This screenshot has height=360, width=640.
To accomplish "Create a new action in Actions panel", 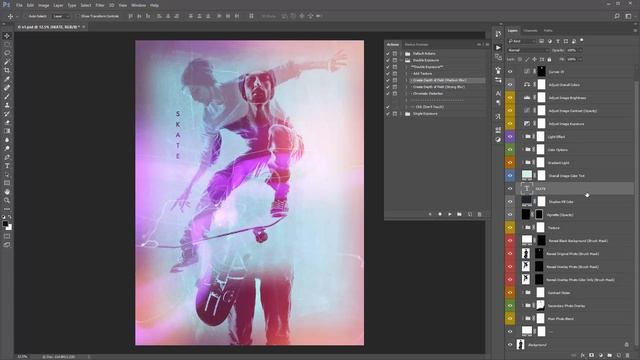I will coord(470,214).
